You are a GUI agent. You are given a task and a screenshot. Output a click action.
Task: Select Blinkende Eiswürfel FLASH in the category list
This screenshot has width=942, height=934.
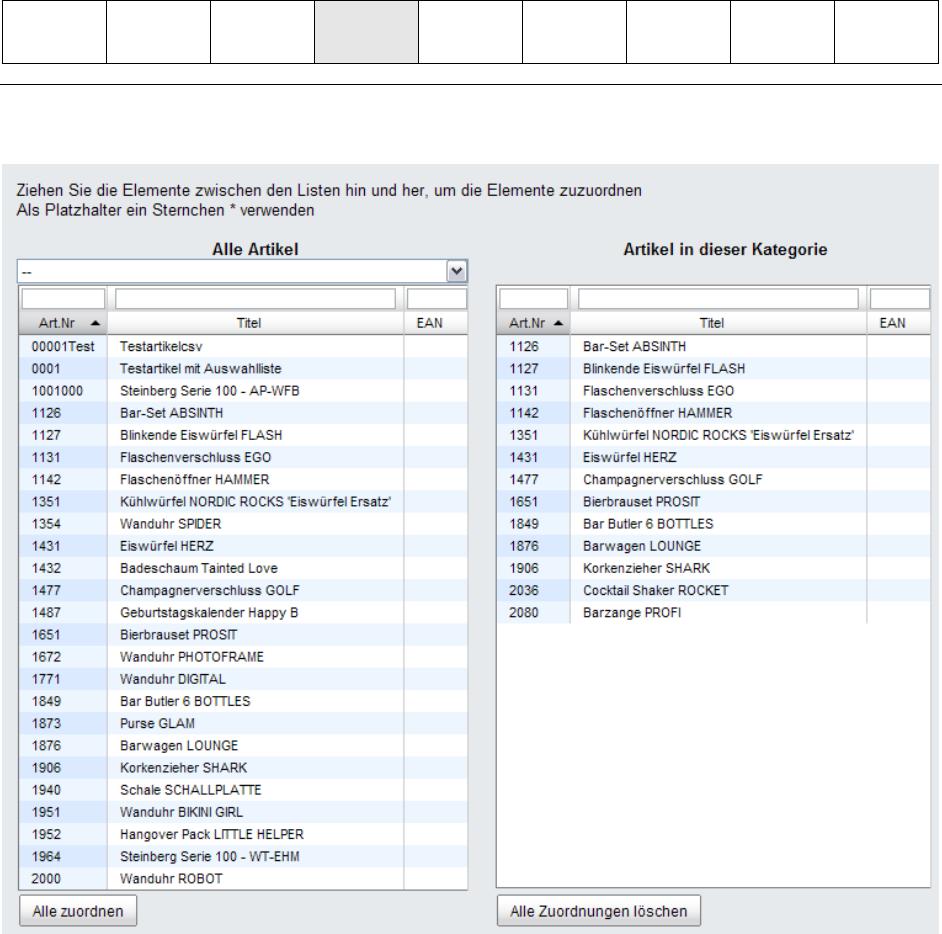[714, 369]
